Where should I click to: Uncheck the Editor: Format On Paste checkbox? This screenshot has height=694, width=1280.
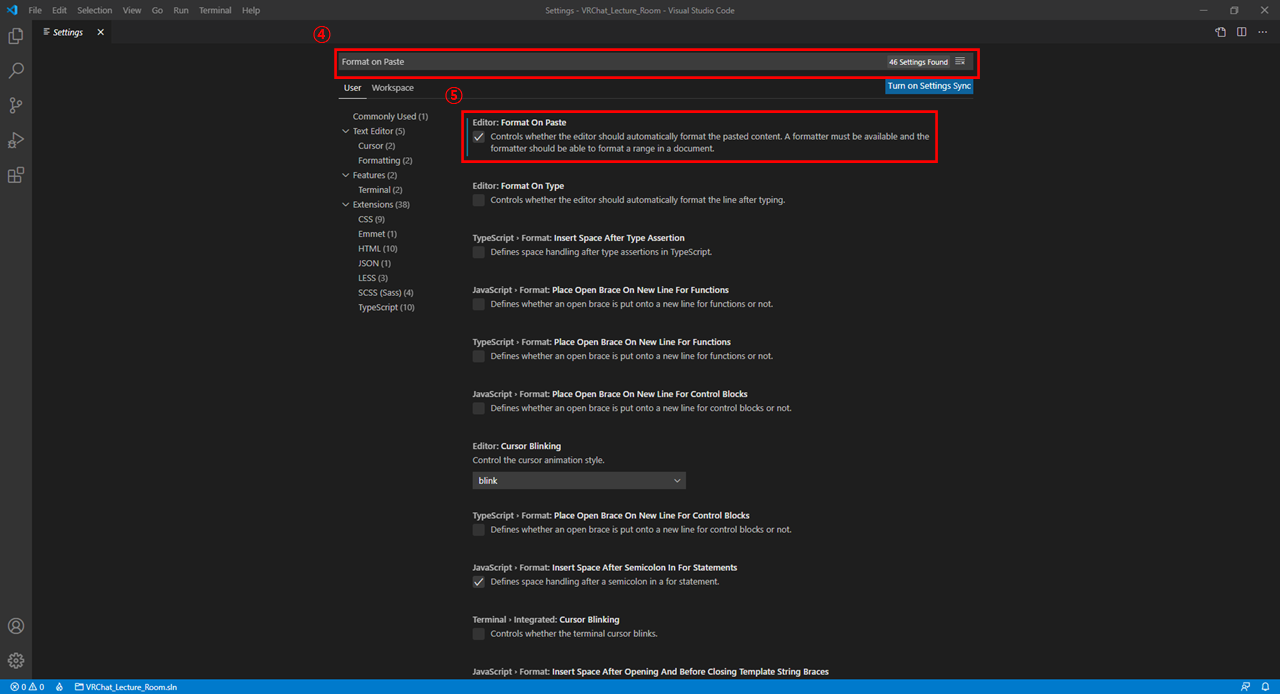[x=479, y=137]
